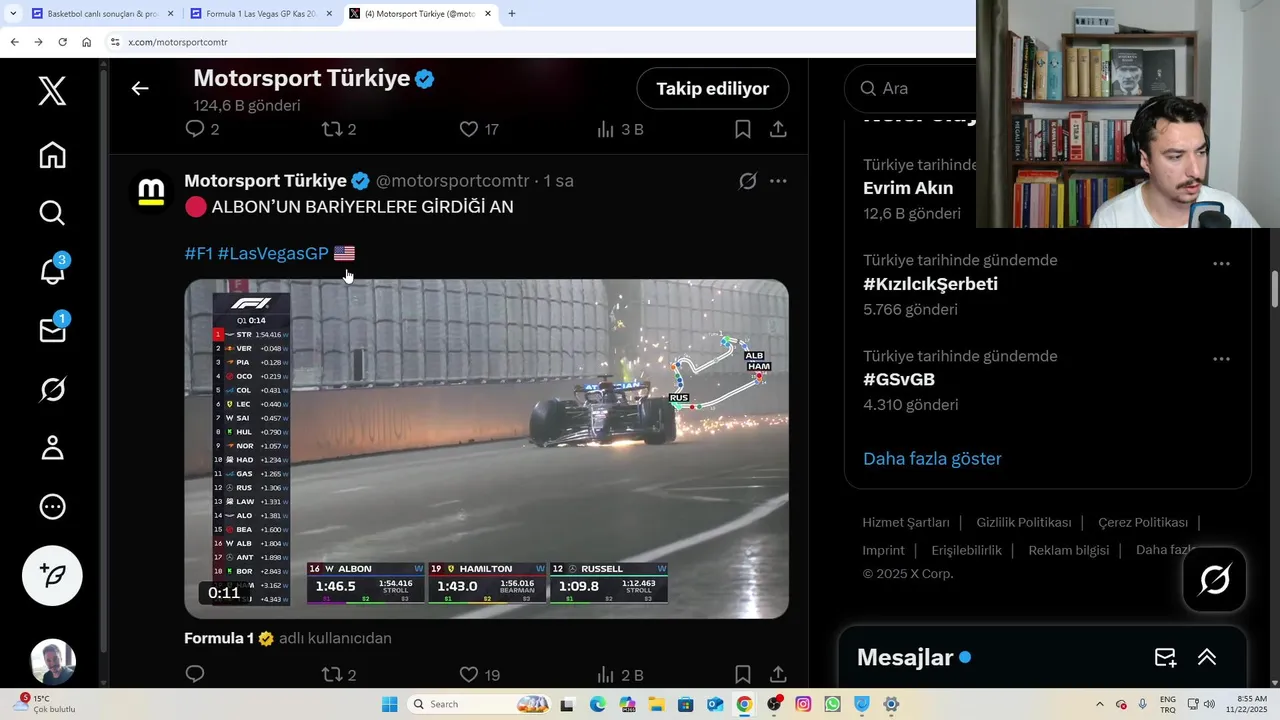
Task: Bookmark the upper post
Action: (742, 129)
